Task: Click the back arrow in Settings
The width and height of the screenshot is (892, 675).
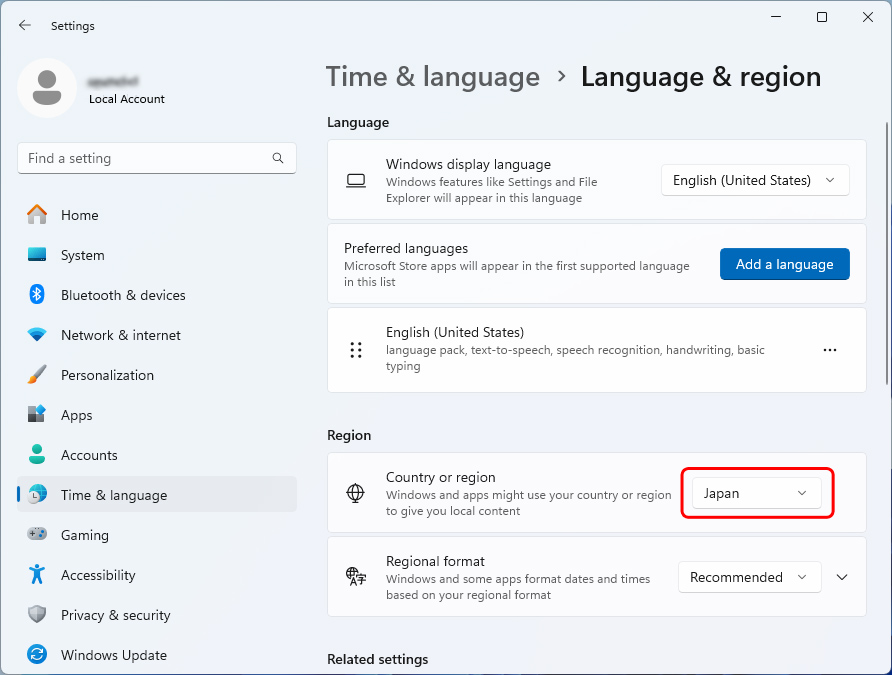Action: pos(24,25)
